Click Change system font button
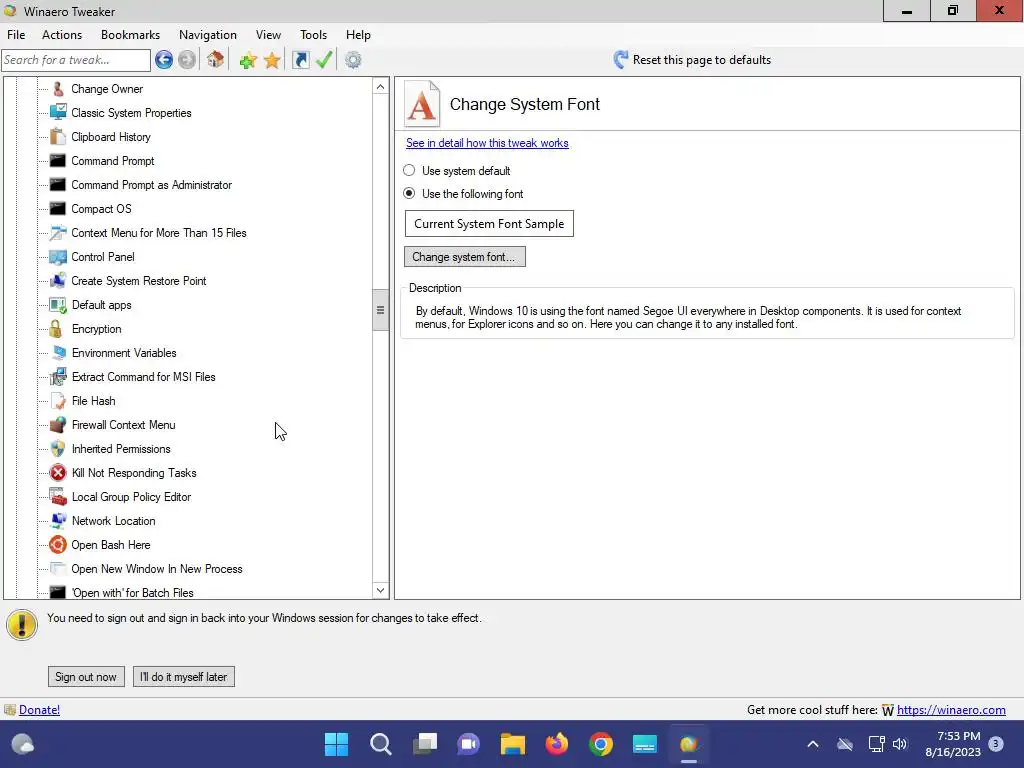The height and width of the screenshot is (768, 1024). pos(464,257)
